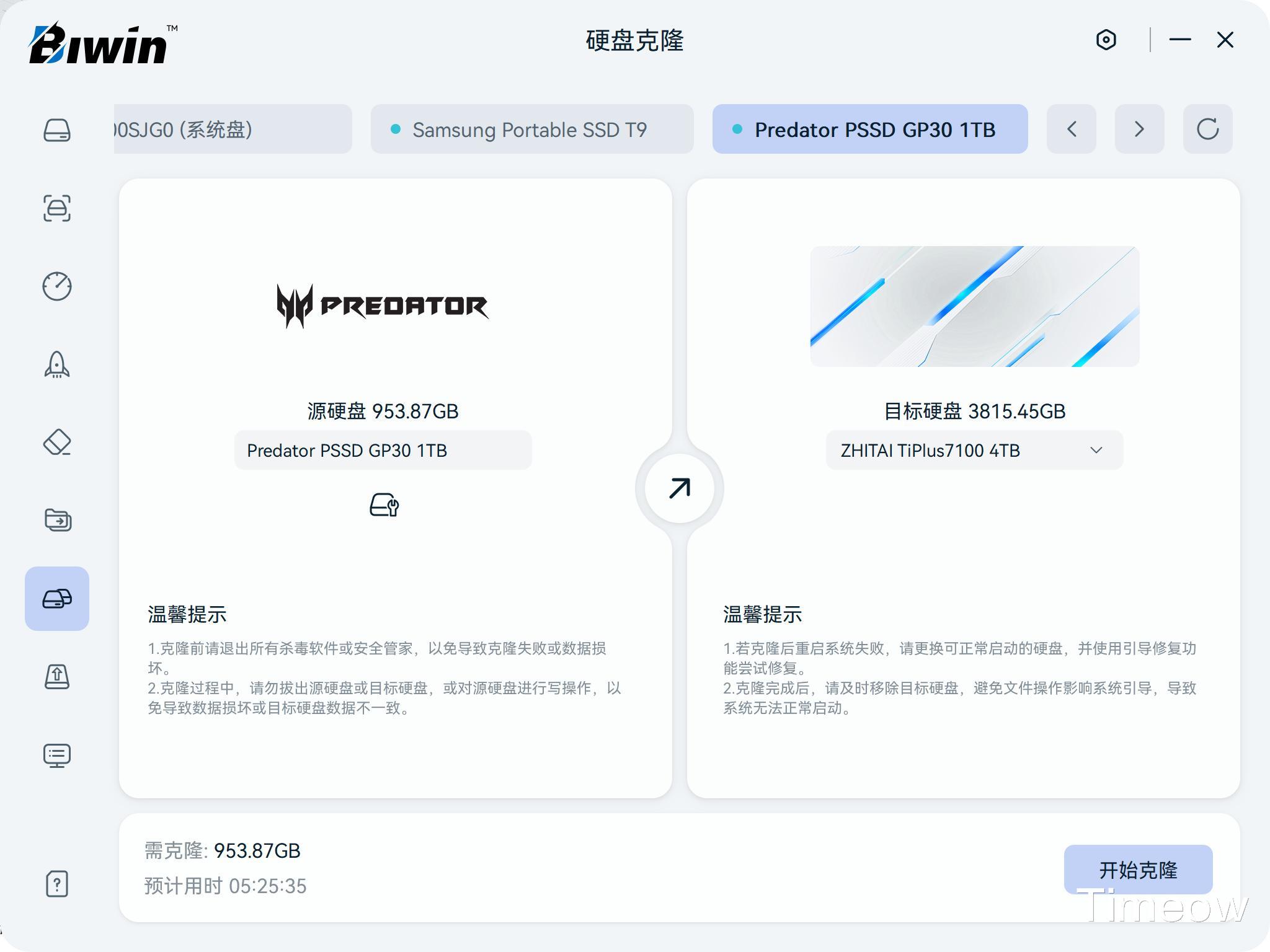
Task: Click the clone direction arrow circle
Action: [x=680, y=488]
